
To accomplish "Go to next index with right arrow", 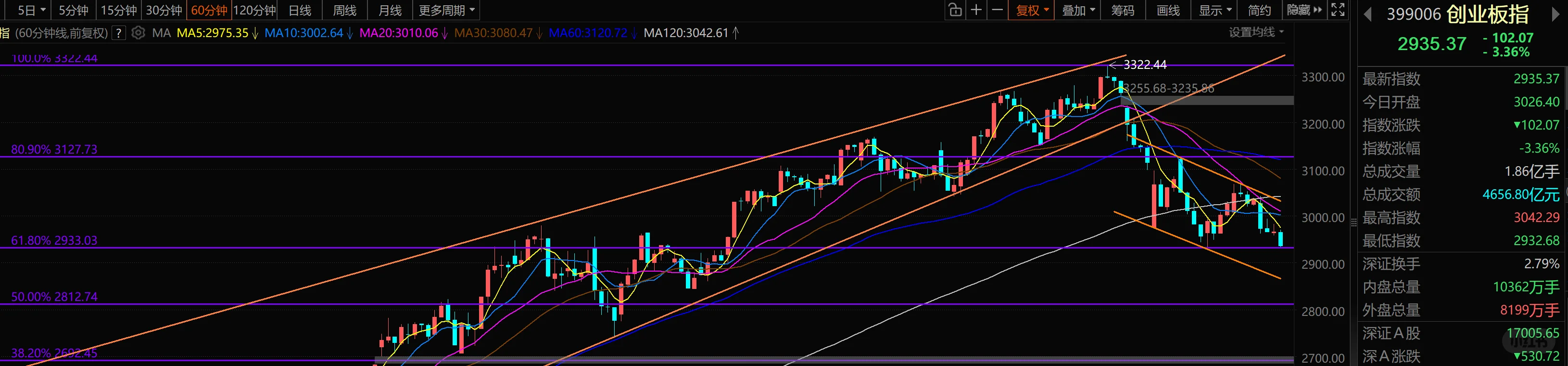I will 1556,14.
